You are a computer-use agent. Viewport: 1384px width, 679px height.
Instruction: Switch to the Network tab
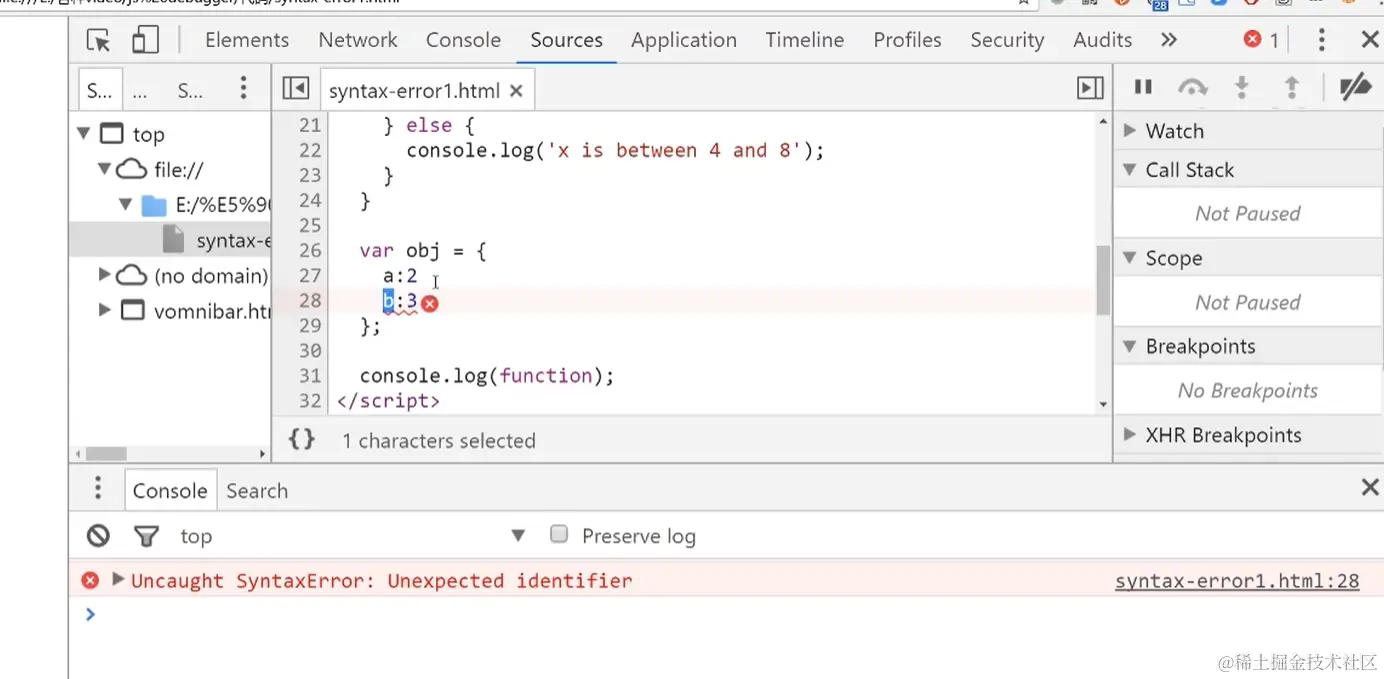point(358,40)
